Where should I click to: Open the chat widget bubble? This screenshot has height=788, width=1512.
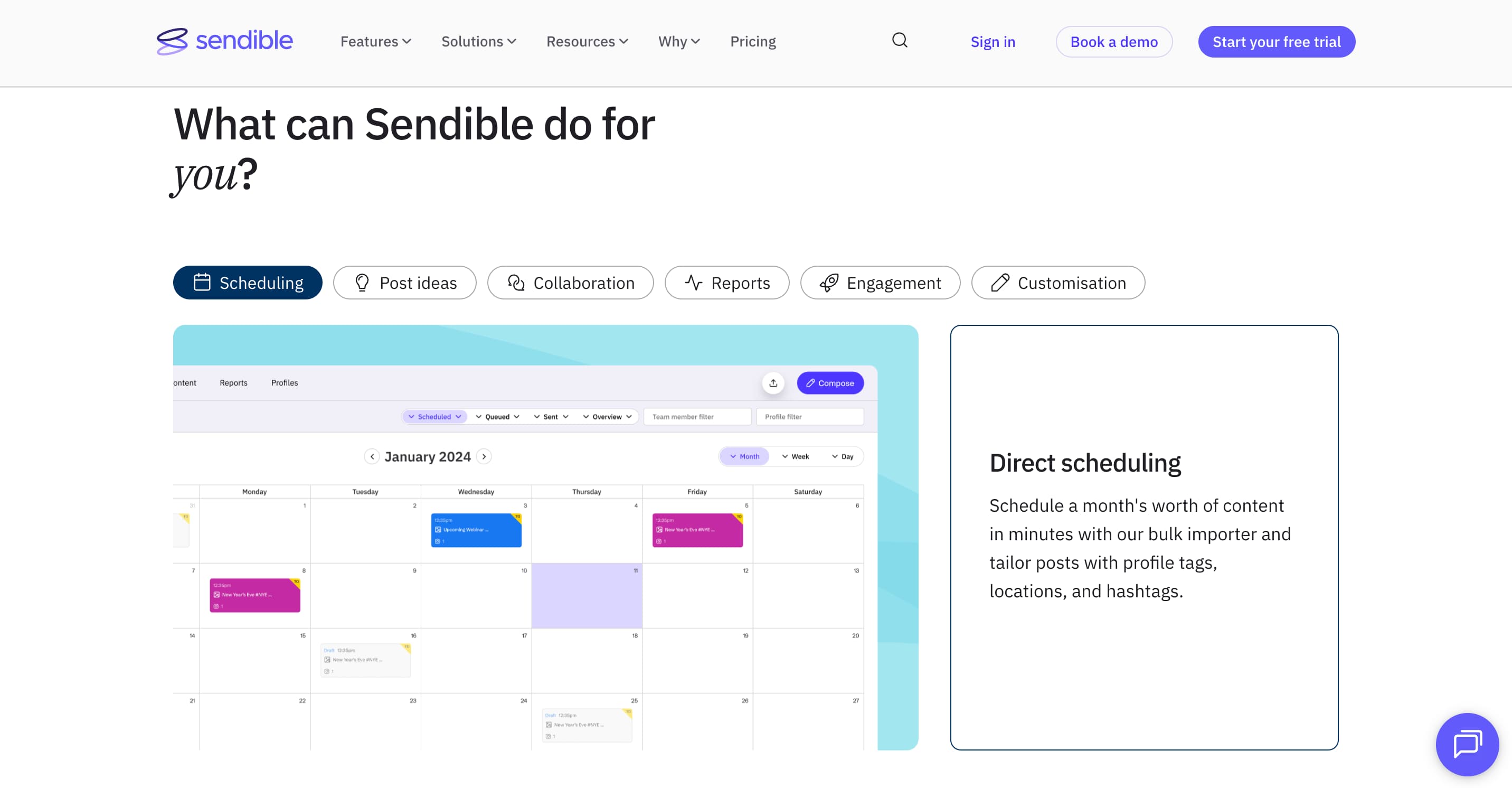tap(1468, 745)
